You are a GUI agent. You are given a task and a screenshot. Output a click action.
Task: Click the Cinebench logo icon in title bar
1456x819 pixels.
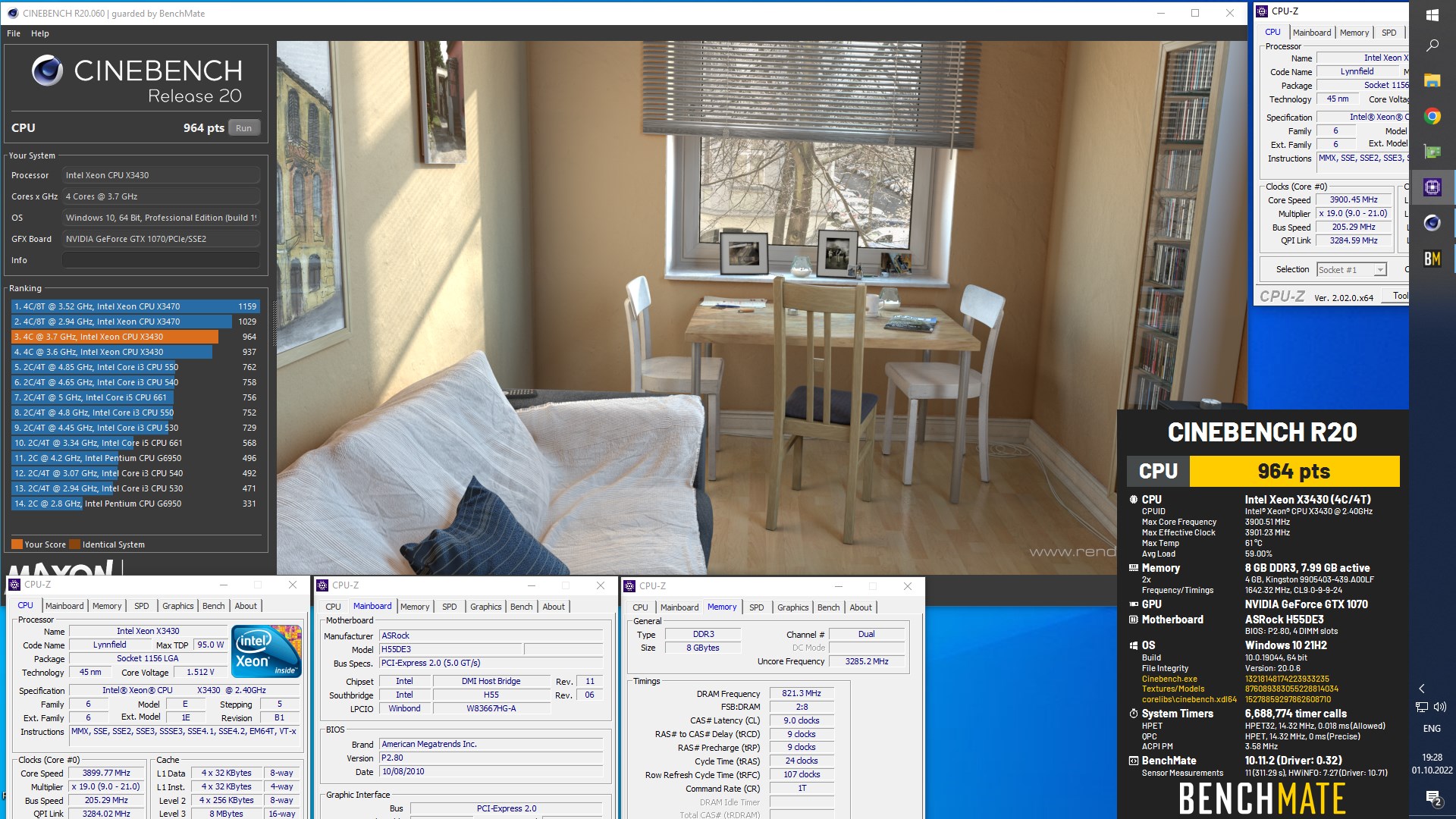pyautogui.click(x=13, y=13)
